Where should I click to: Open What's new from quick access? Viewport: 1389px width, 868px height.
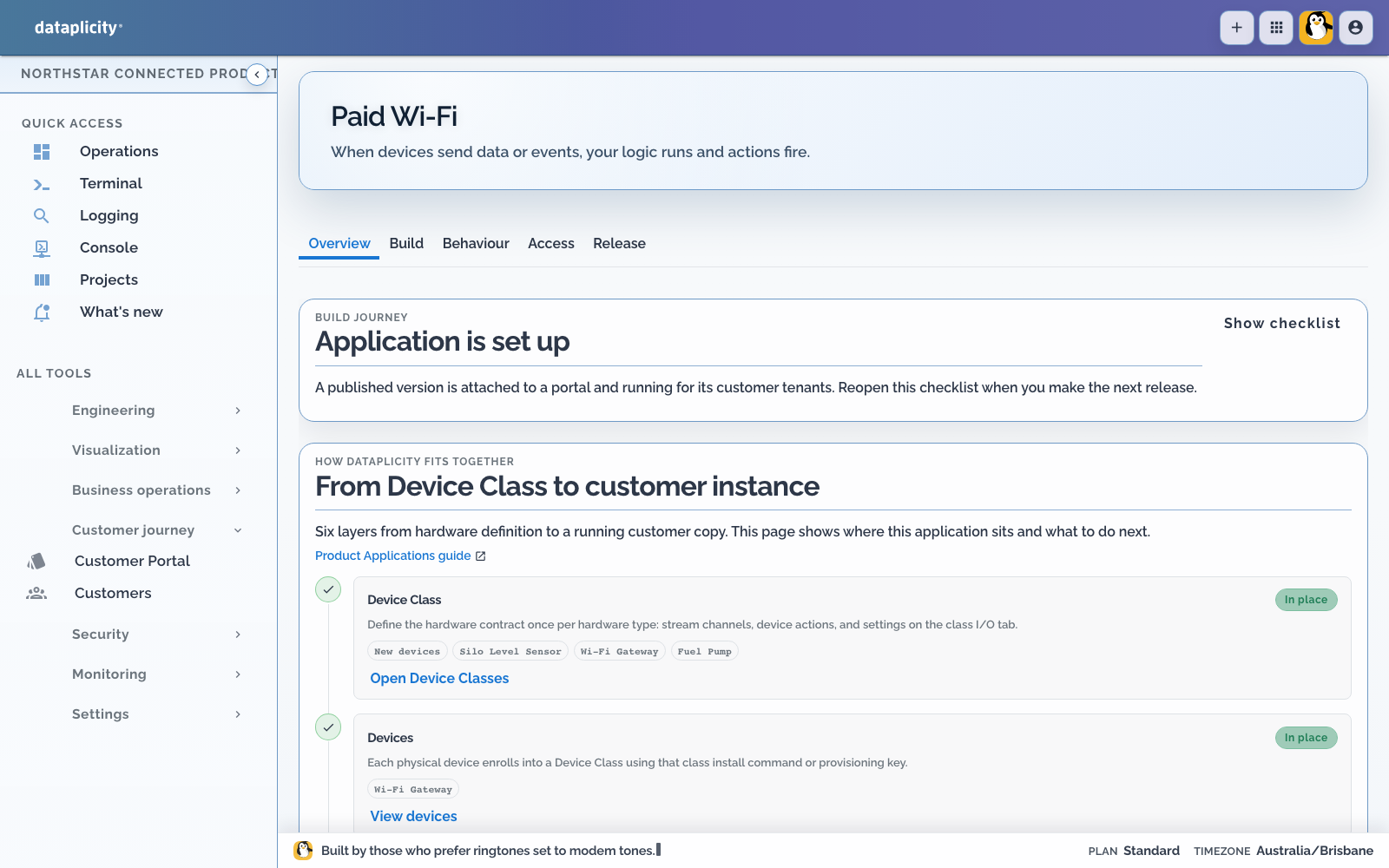tap(122, 312)
